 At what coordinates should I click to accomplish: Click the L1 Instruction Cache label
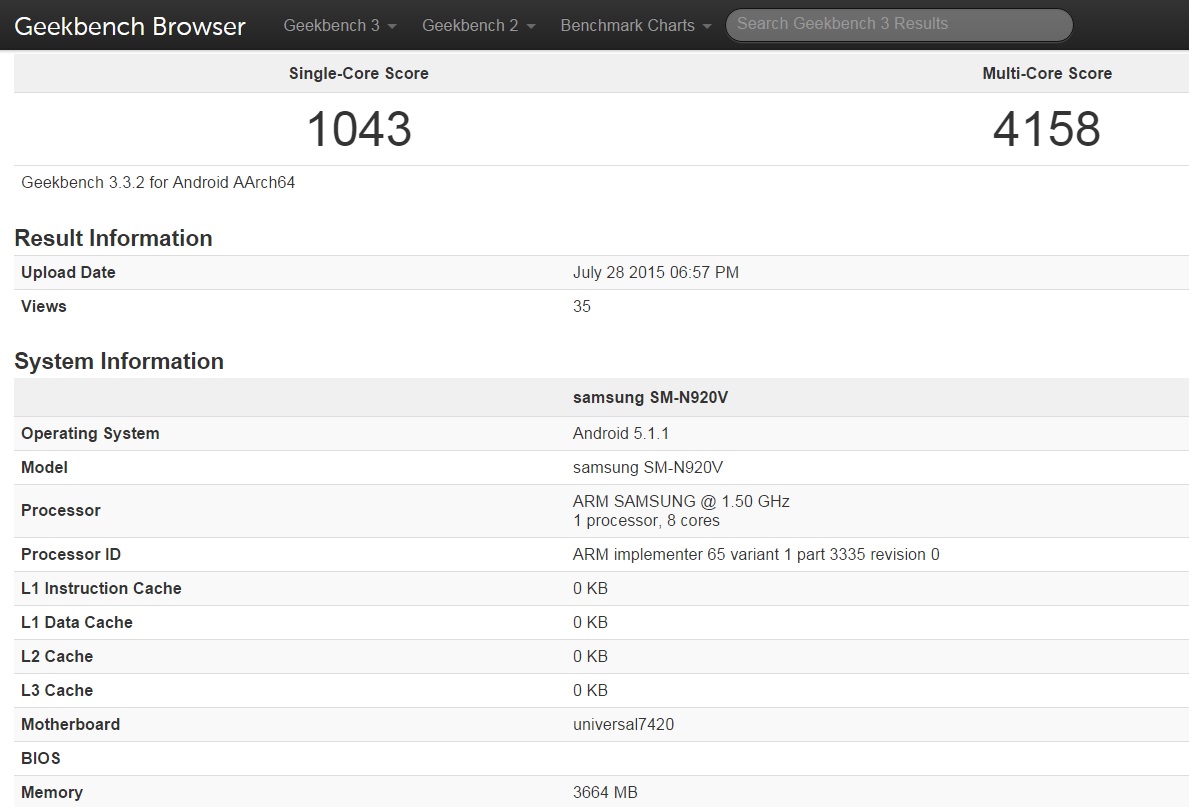tap(102, 589)
